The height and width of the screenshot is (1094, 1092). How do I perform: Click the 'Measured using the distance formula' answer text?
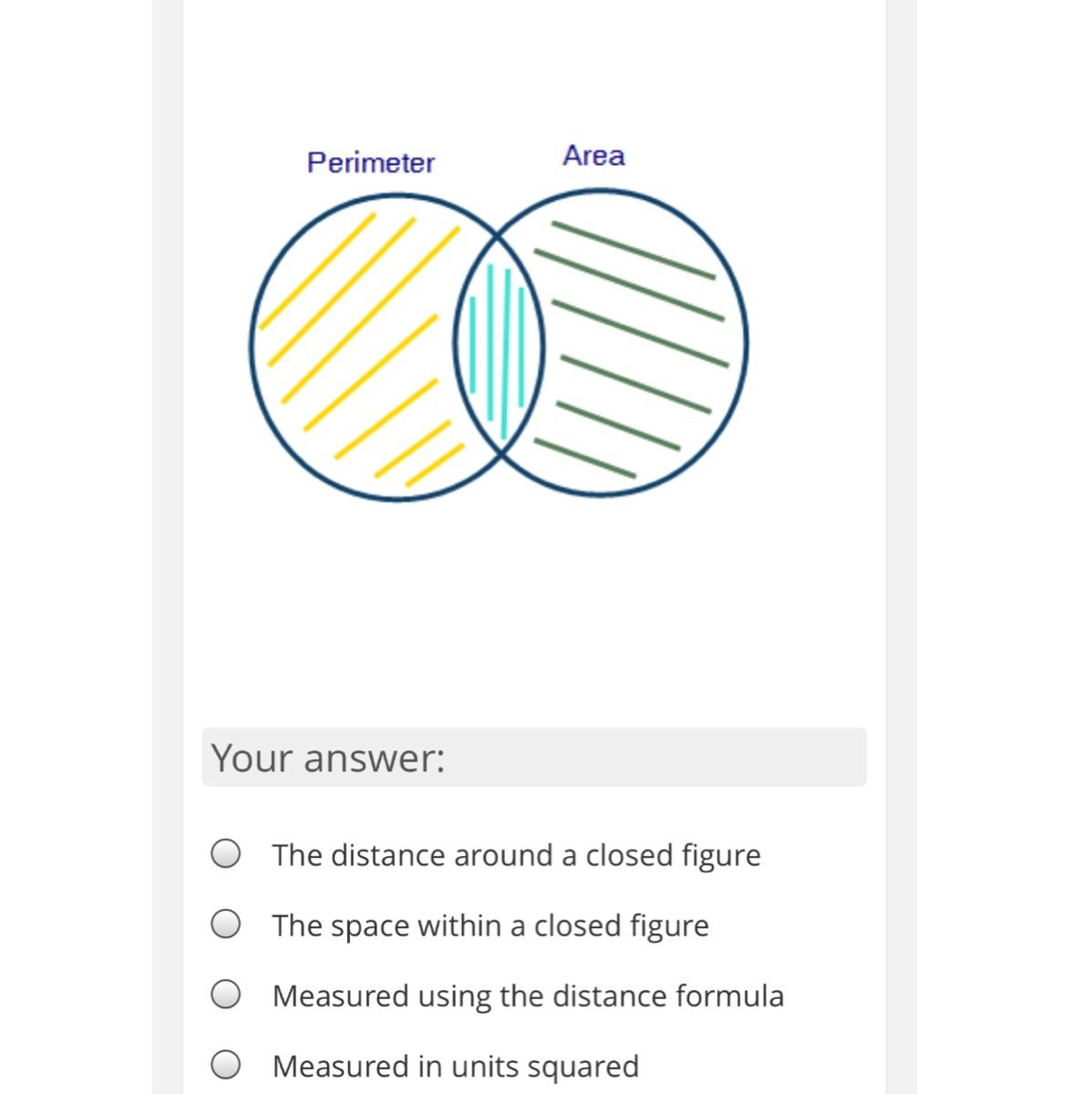coord(528,996)
